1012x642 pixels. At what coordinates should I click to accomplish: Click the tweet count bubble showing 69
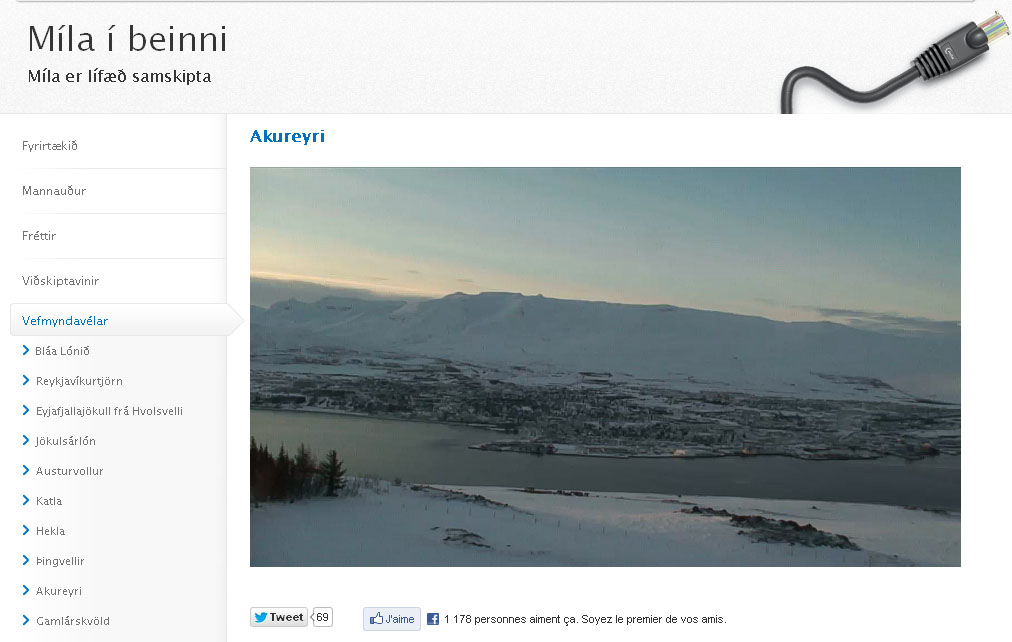tap(322, 617)
